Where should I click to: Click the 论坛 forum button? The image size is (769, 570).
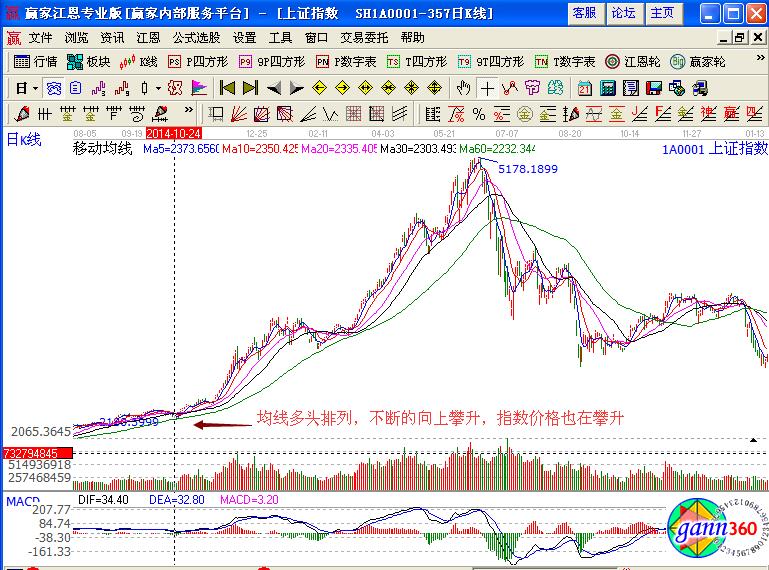tap(622, 13)
